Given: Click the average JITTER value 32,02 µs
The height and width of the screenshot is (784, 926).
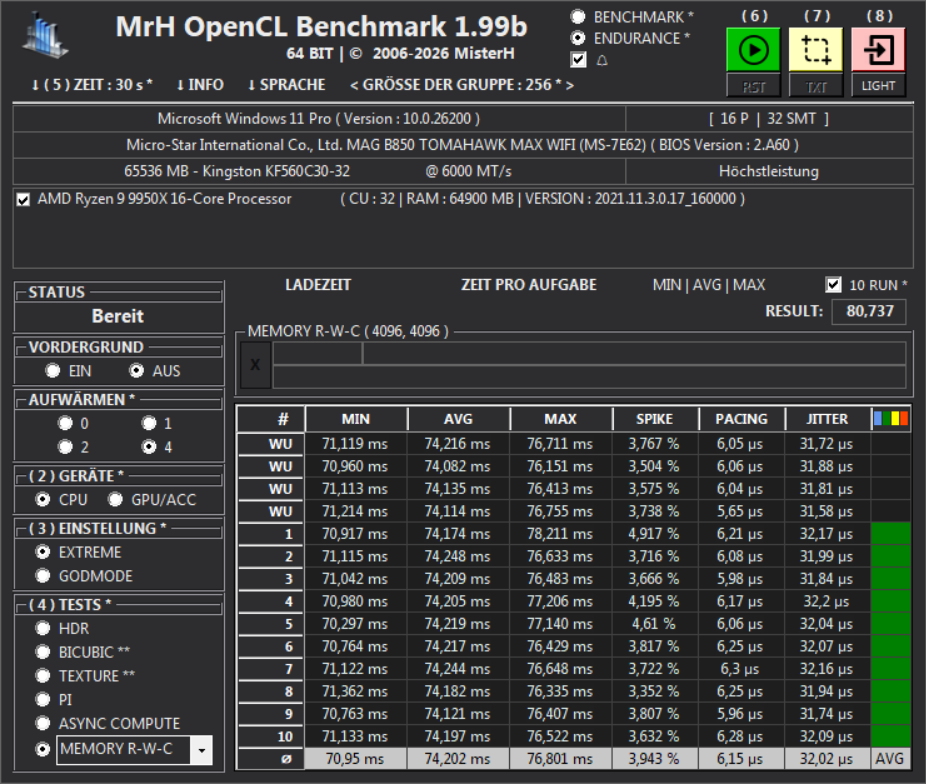Looking at the screenshot, I should tap(826, 759).
